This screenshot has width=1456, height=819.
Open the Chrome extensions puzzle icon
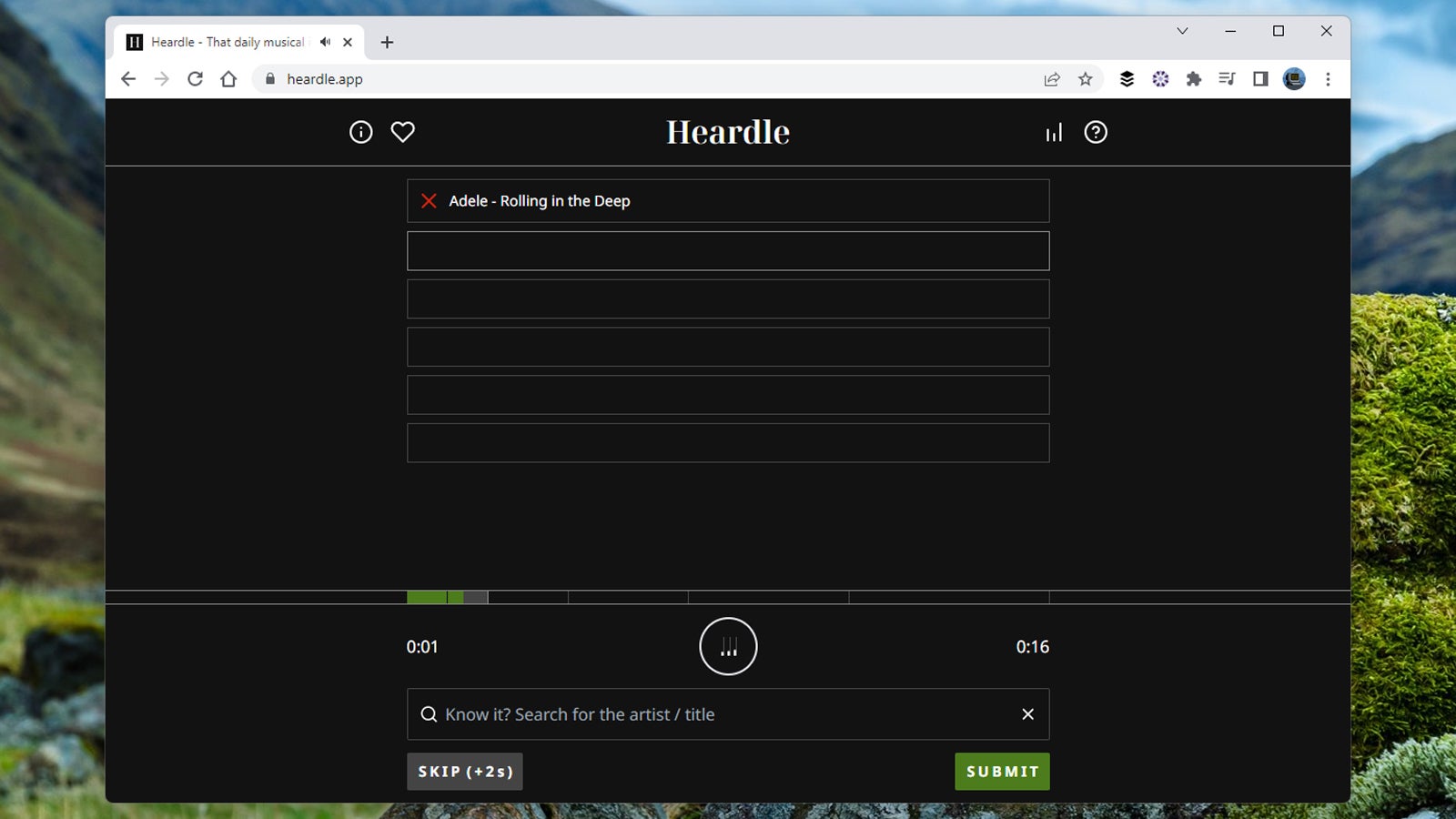[1194, 79]
